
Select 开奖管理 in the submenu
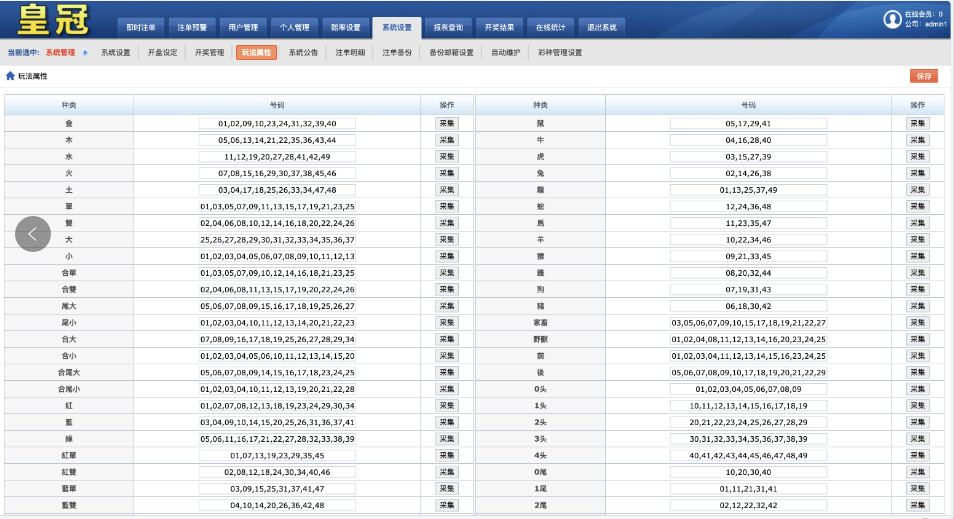click(209, 53)
